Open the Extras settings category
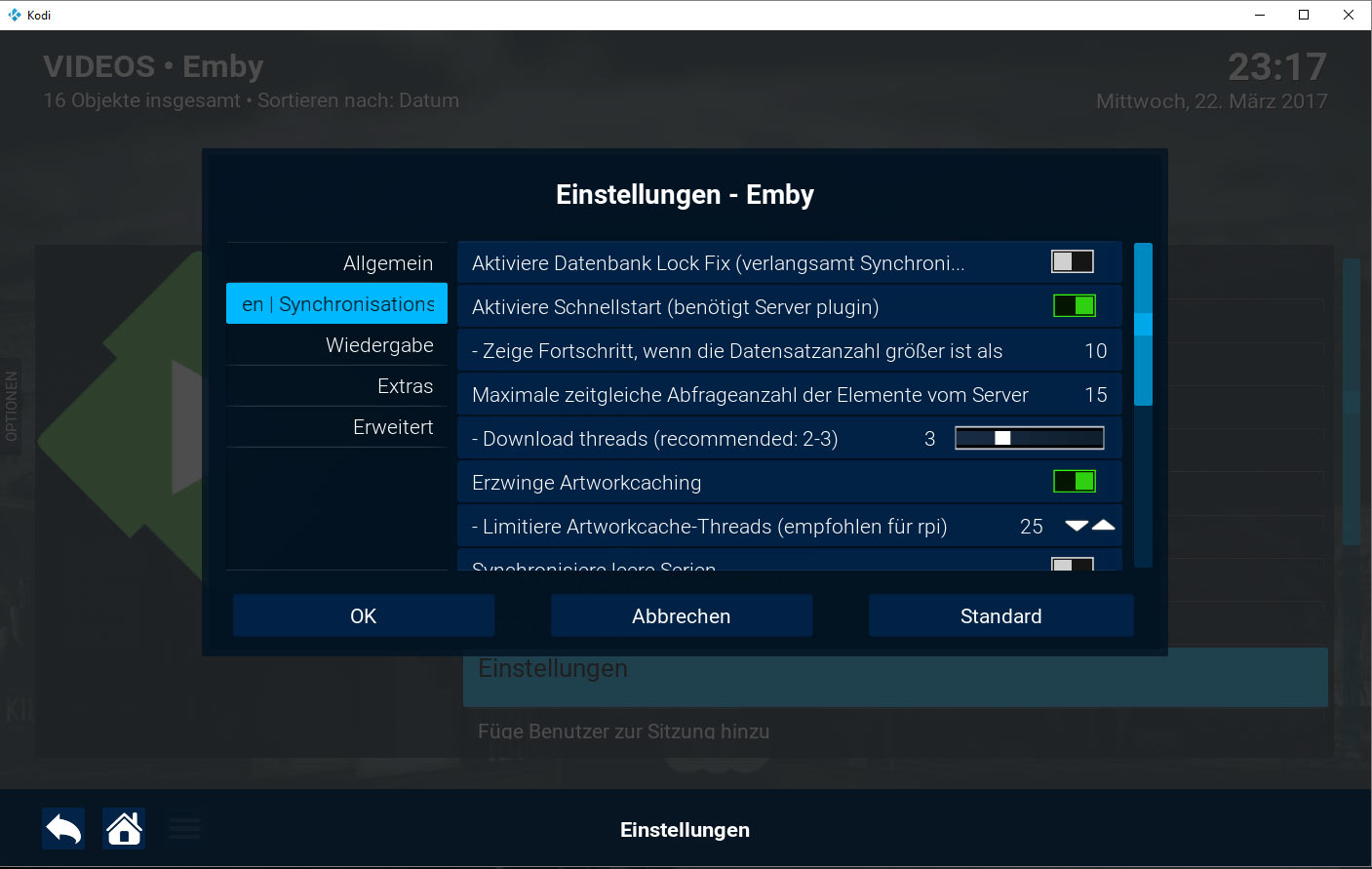This screenshot has height=869, width=1372. point(336,386)
